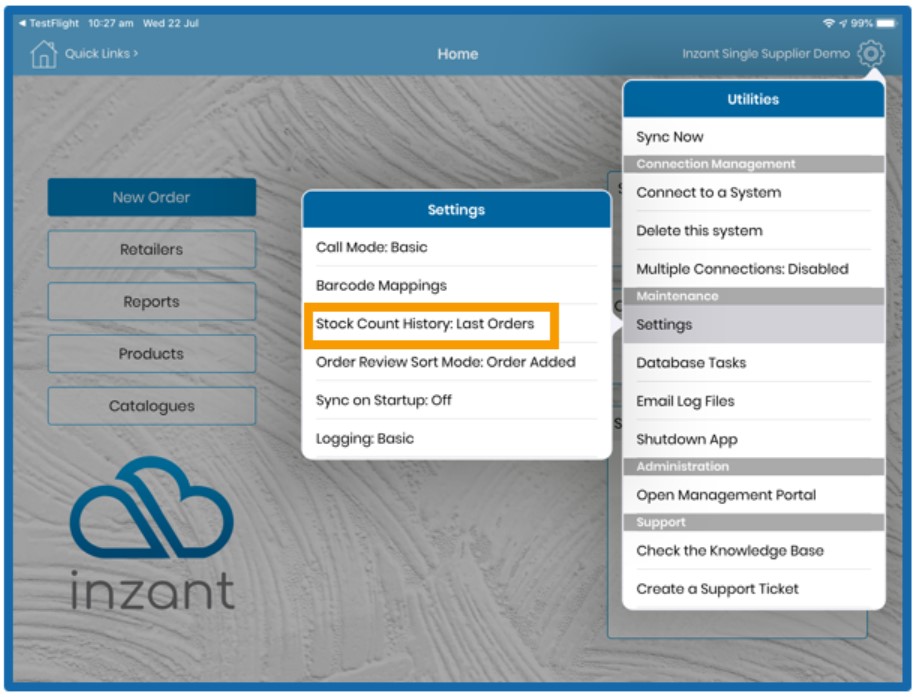Select Delete this system

tap(754, 231)
